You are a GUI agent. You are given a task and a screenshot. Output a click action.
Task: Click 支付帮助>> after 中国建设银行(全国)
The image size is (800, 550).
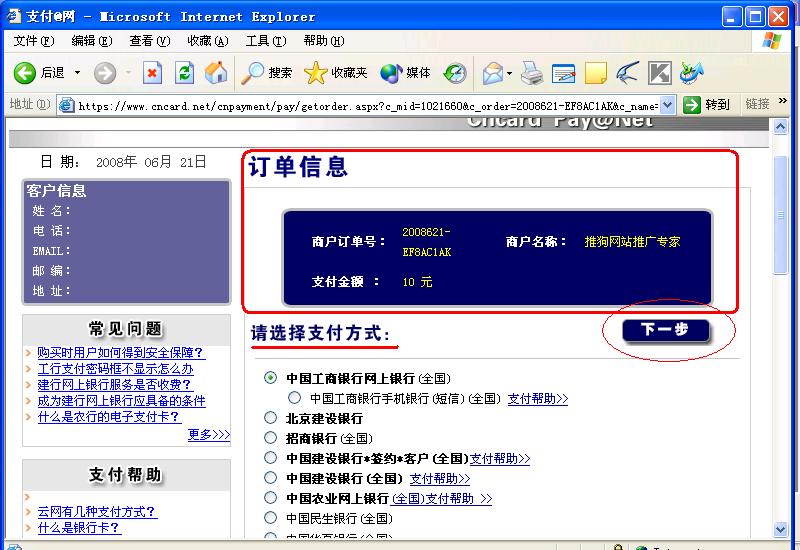440,478
